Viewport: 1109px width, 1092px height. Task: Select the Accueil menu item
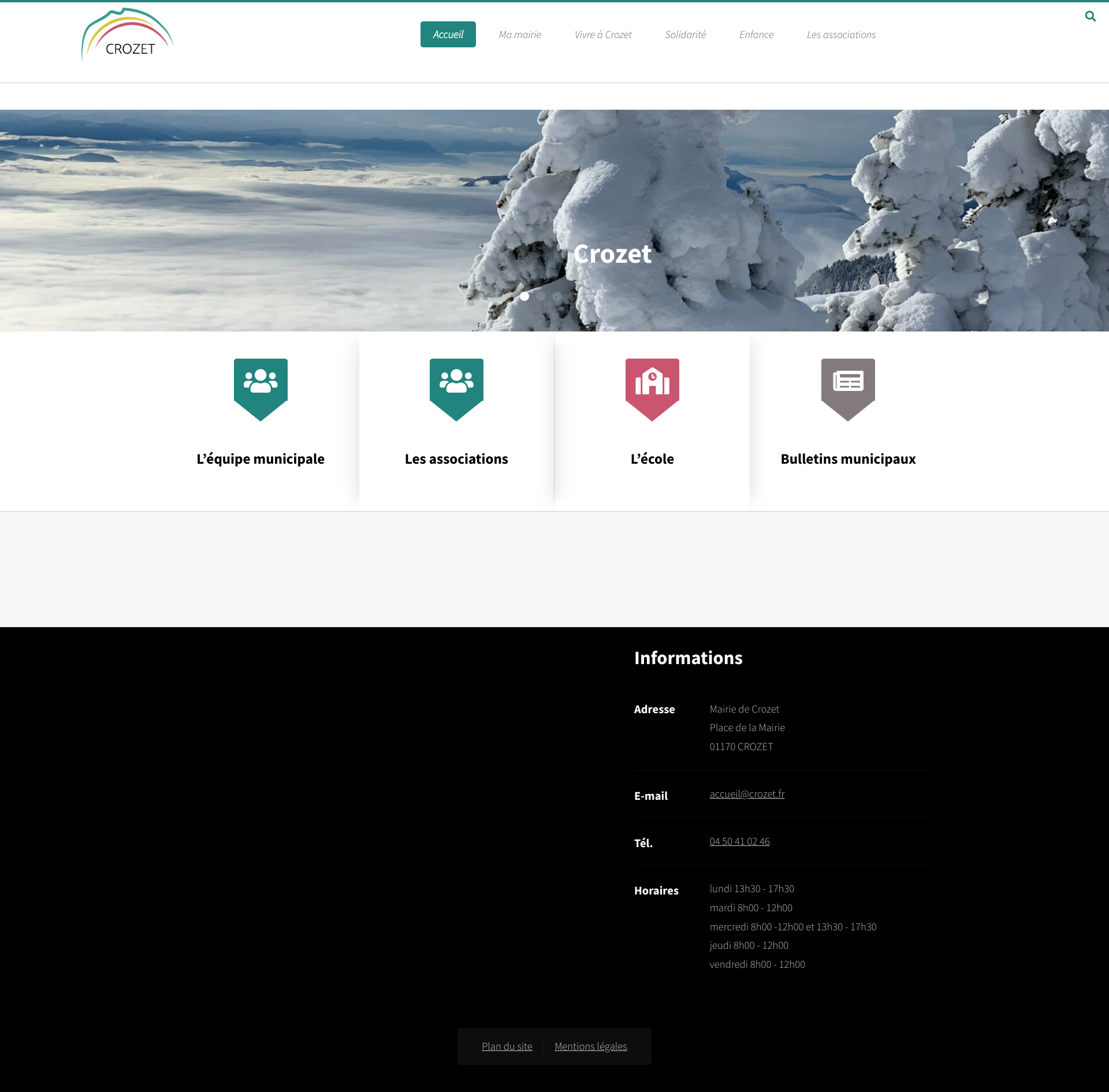click(448, 35)
